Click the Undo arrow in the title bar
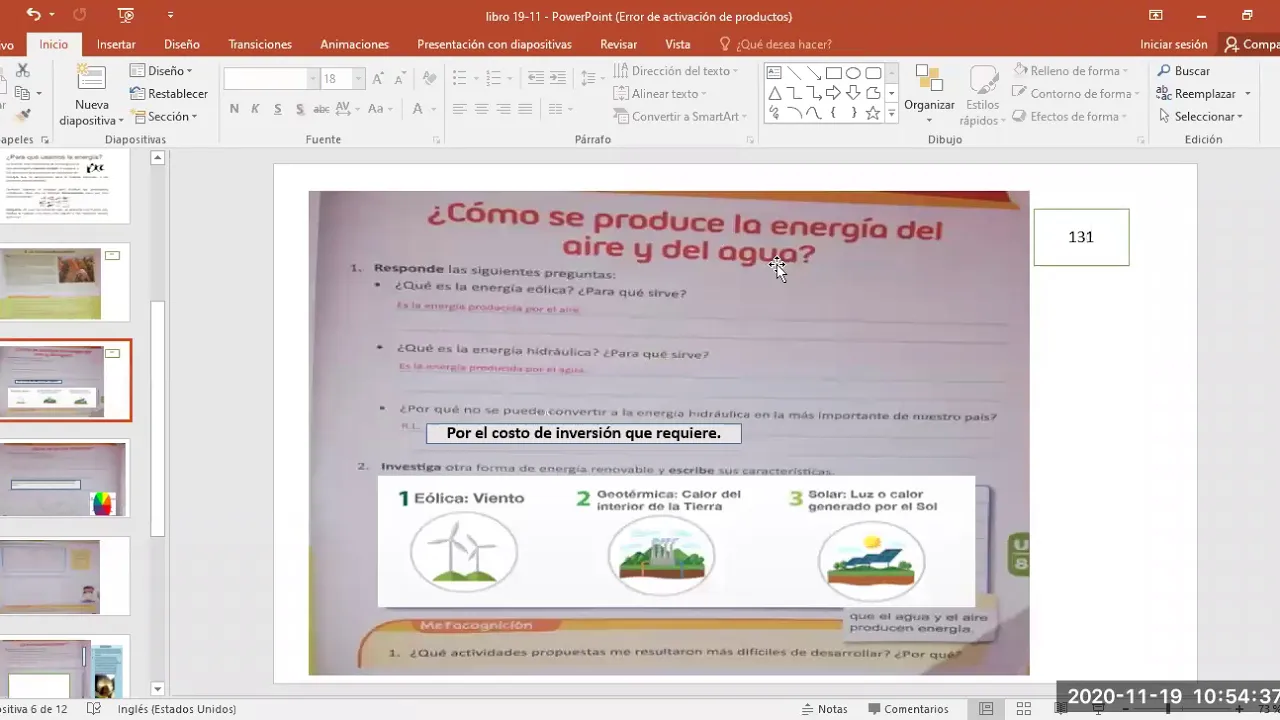Viewport: 1280px width, 720px height. pyautogui.click(x=34, y=15)
